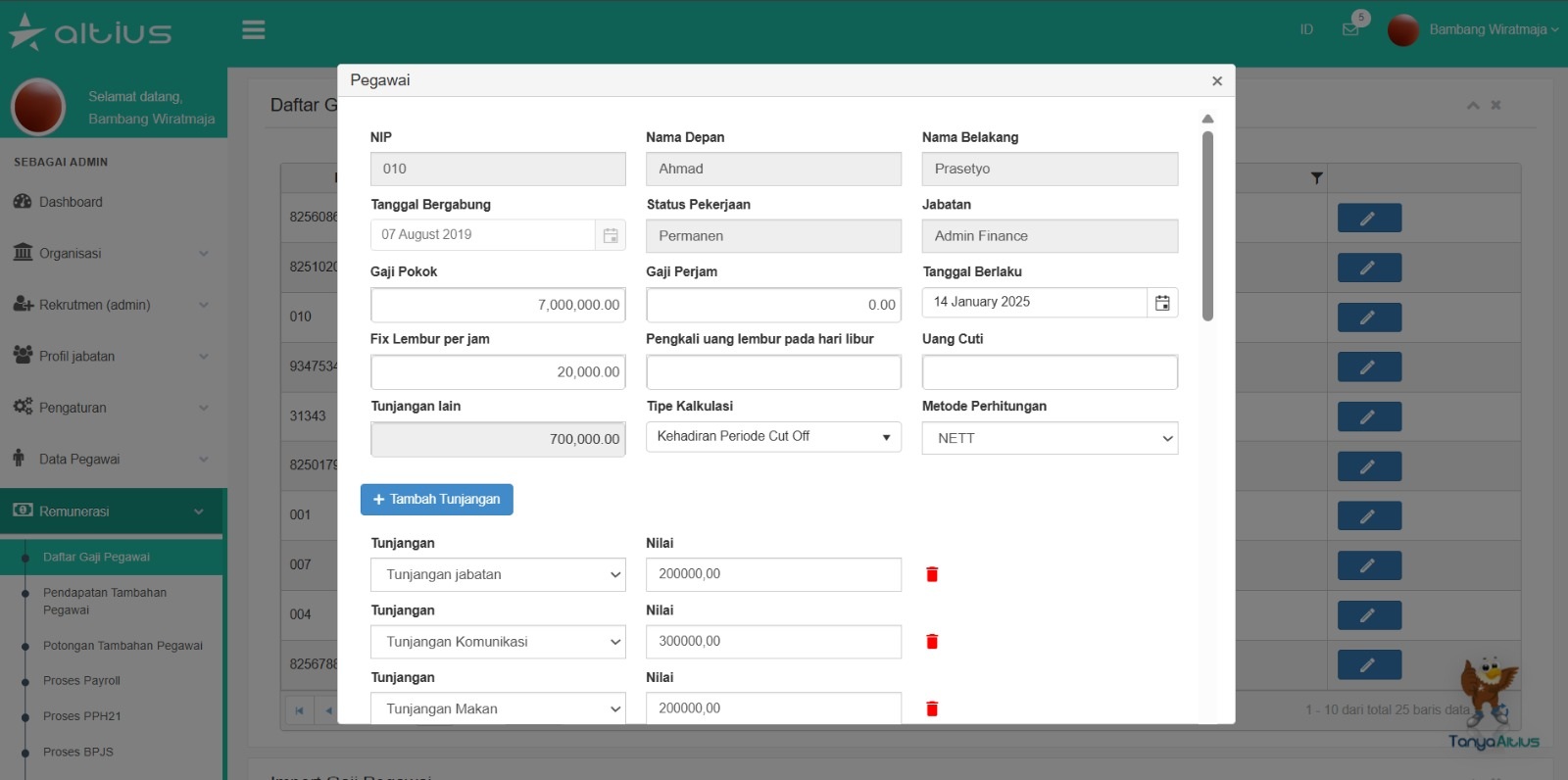The width and height of the screenshot is (1568, 780).
Task: Go to Proses Payroll submenu item
Action: pos(81,681)
